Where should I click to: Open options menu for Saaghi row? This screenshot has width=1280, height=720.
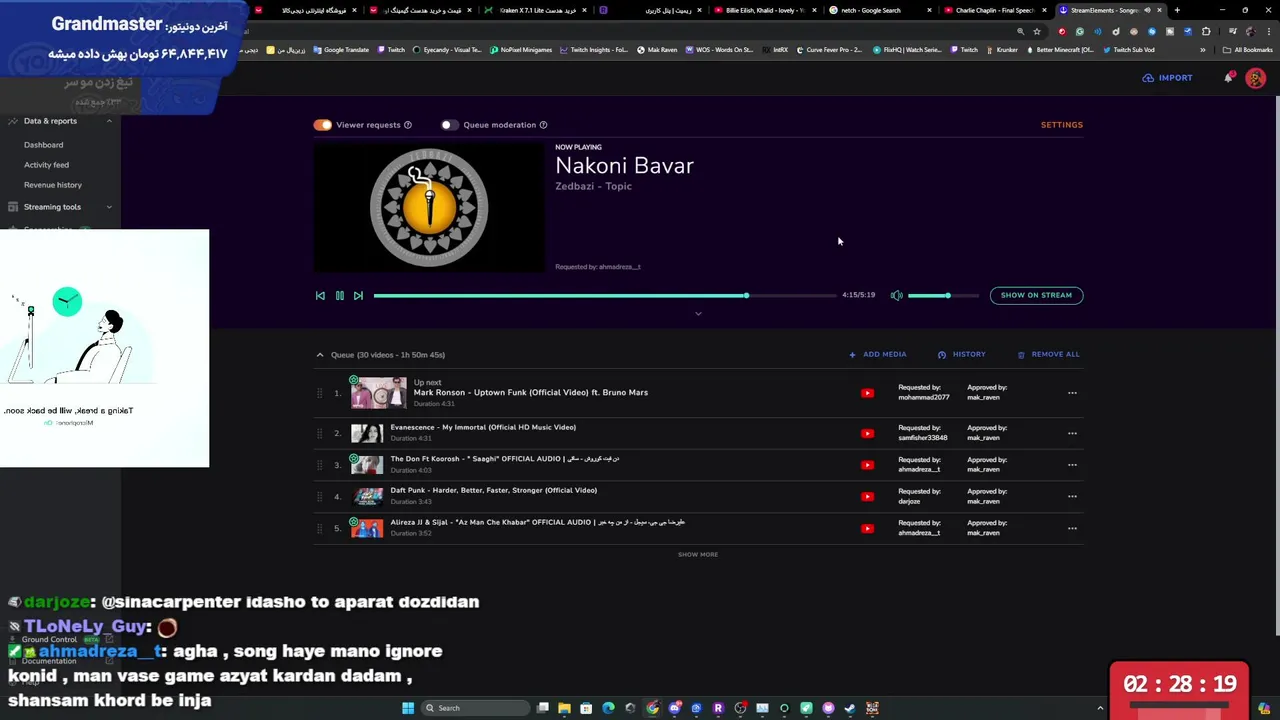coord(1072,464)
